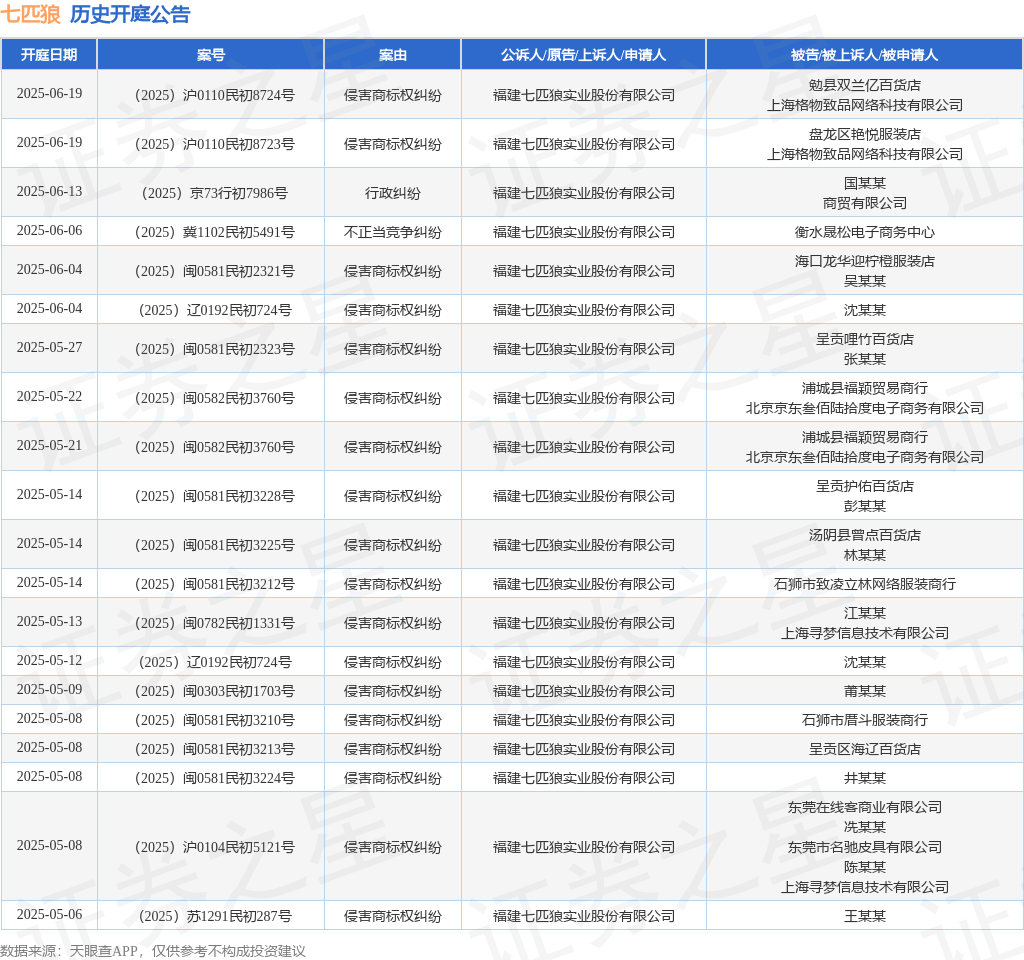
Task: Select the 公诉人/原告/上诉人/申请人 column header
Action: tap(583, 55)
